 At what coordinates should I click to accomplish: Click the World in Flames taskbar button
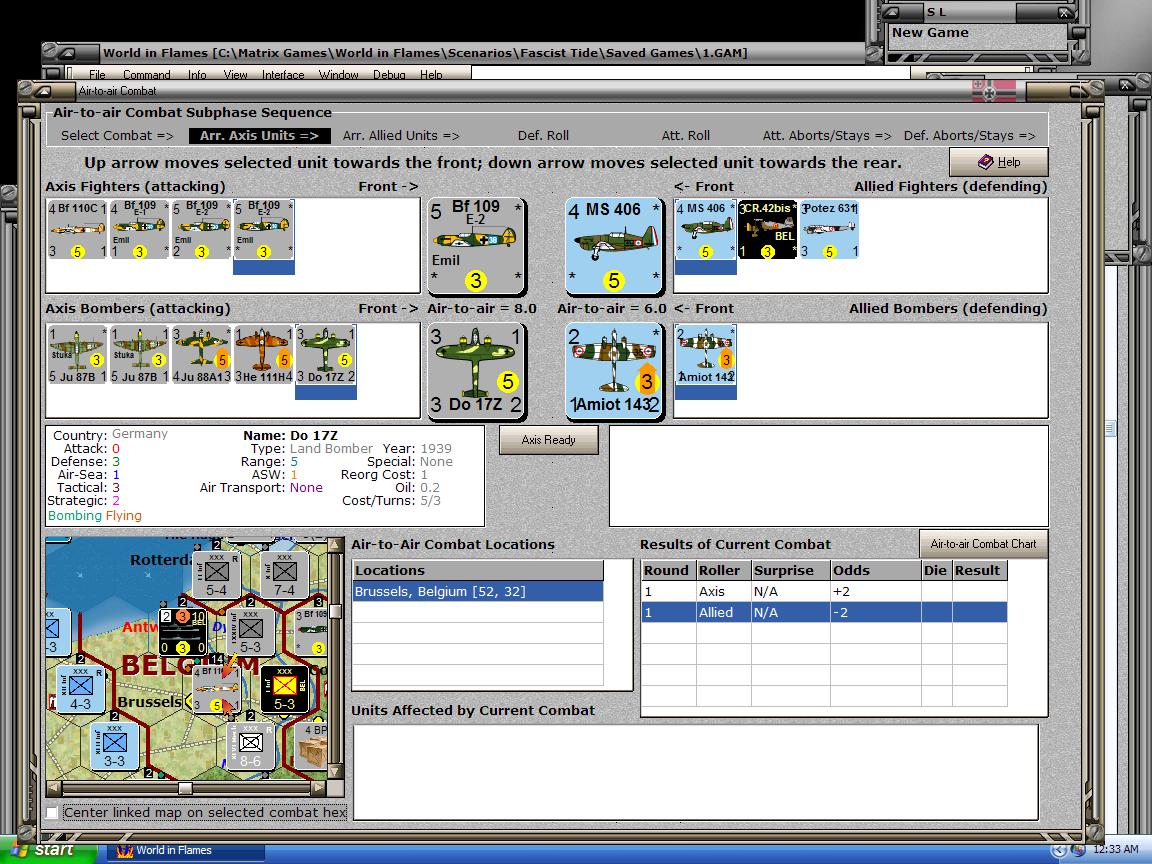click(x=187, y=850)
